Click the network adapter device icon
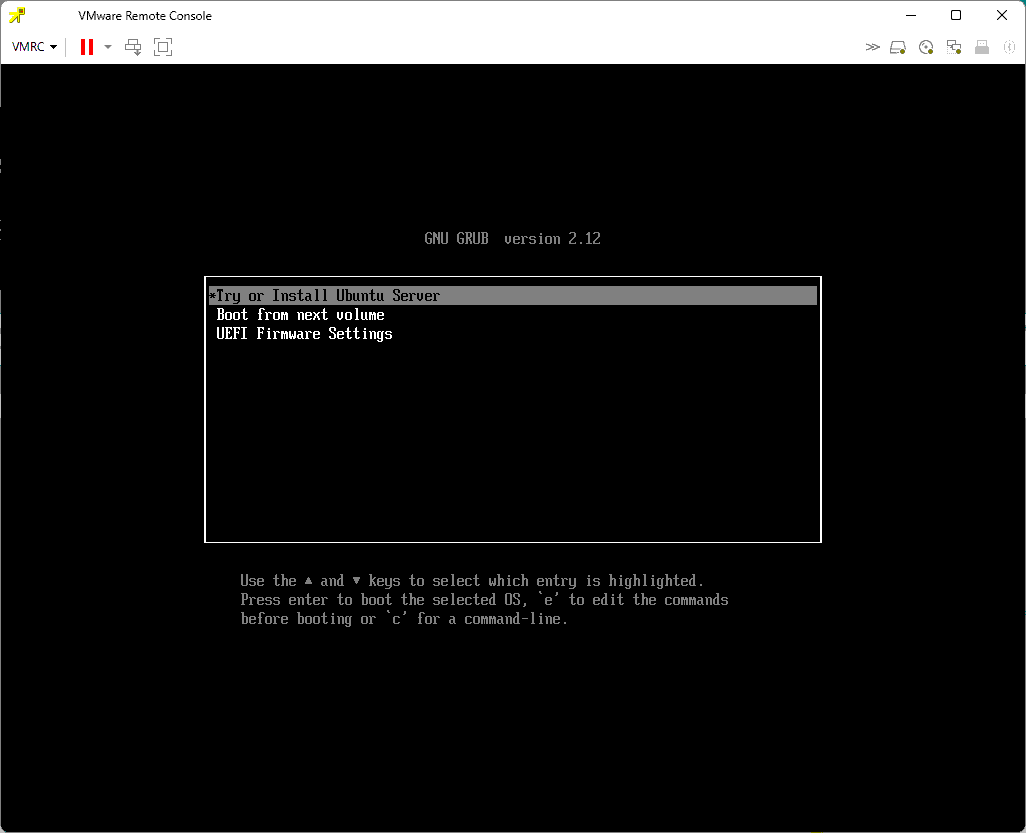 (954, 47)
